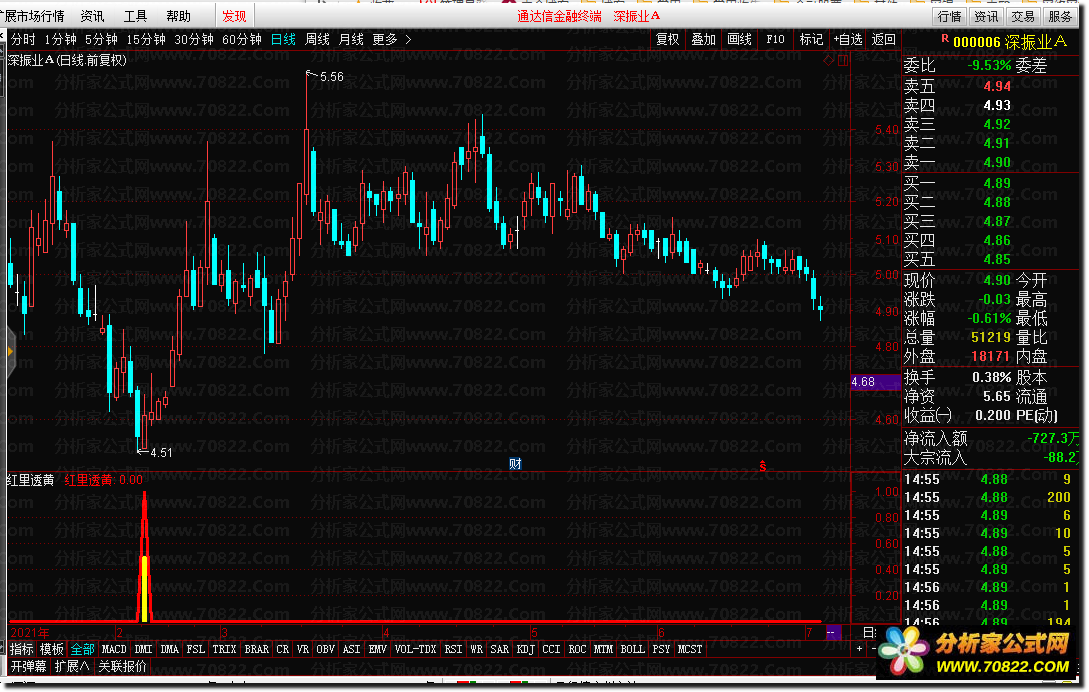Select the 全部 indicator tab
This screenshot has height=692, width=1089.
[x=83, y=649]
